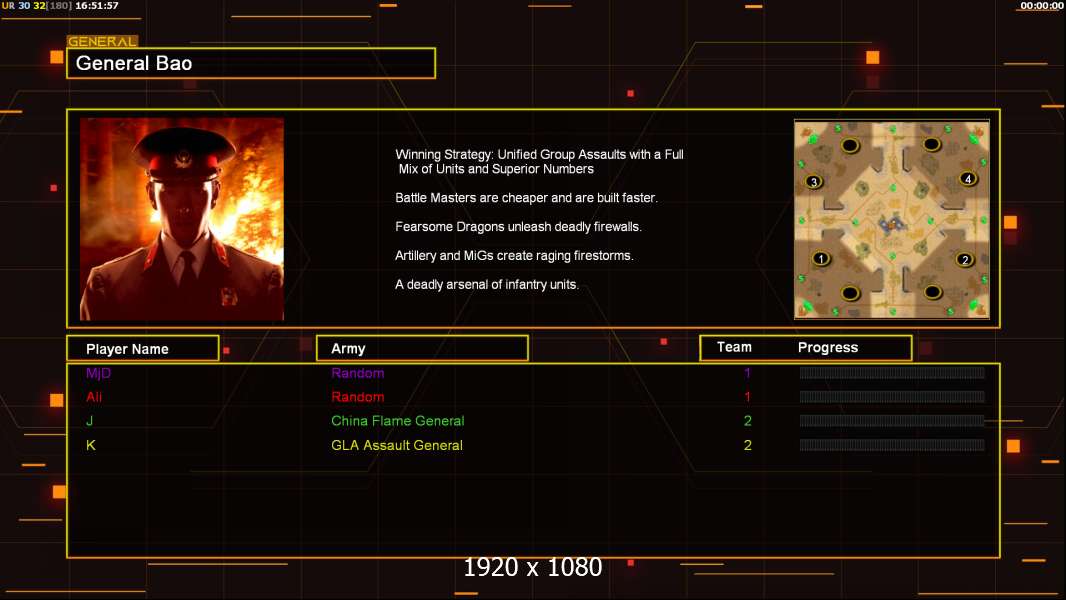Viewport: 1066px width, 600px height.
Task: Click team number for player MjD
Action: coord(747,373)
